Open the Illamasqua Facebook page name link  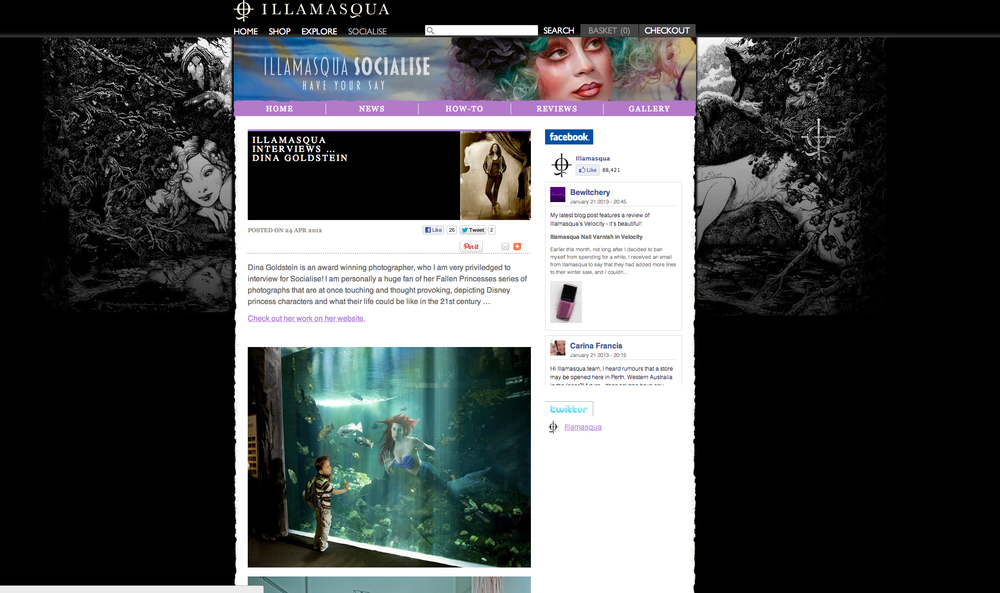pos(592,158)
